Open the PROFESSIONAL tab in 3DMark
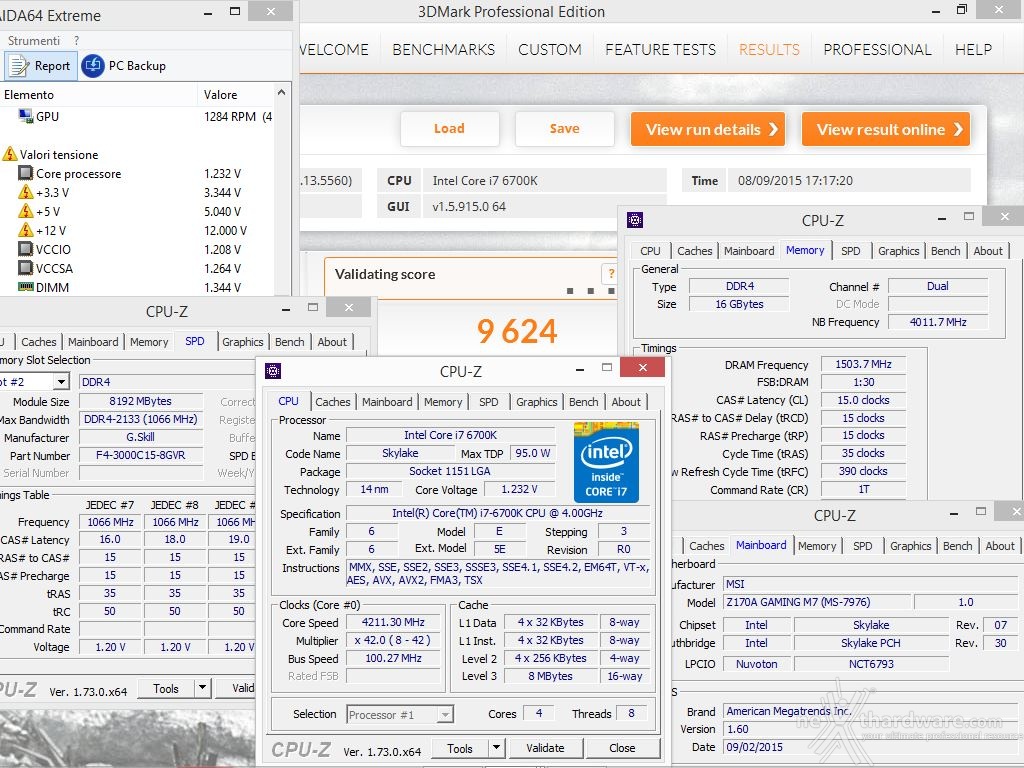This screenshot has width=1024, height=768. point(877,50)
